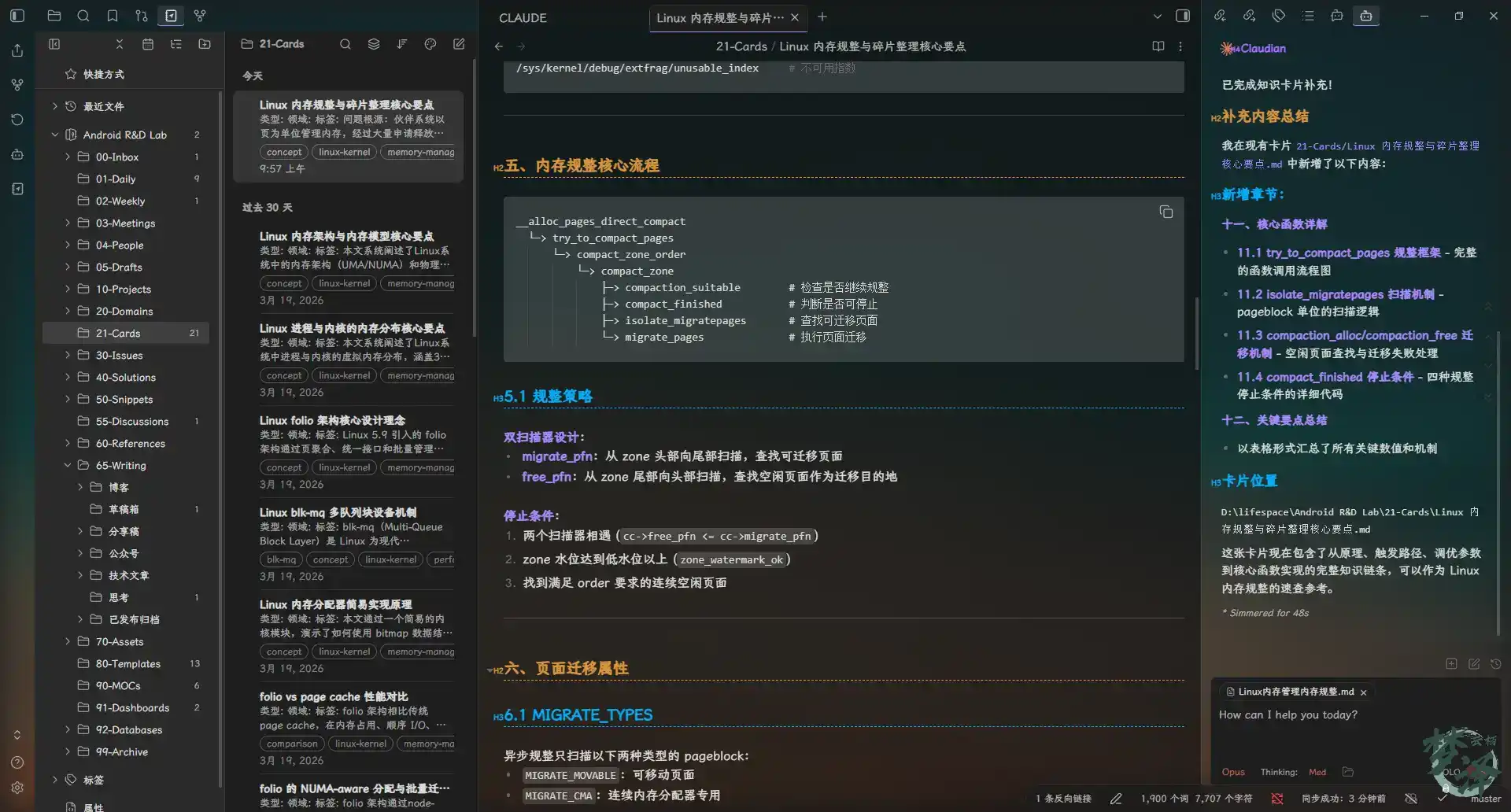Toggle reading view for the note

click(x=1158, y=46)
